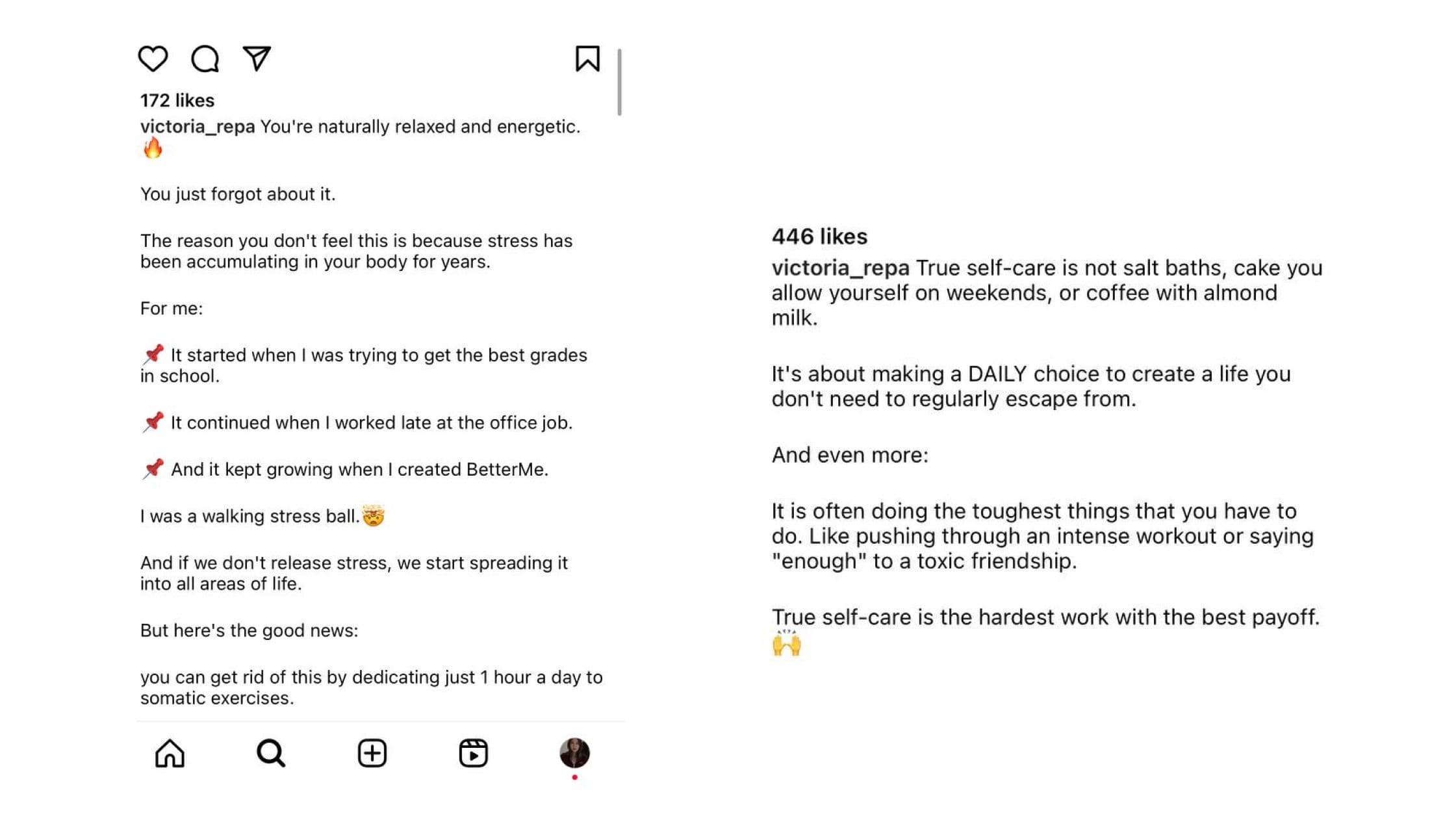Click the exploding head emoji
This screenshot has height=833, width=1456.
pyautogui.click(x=374, y=516)
